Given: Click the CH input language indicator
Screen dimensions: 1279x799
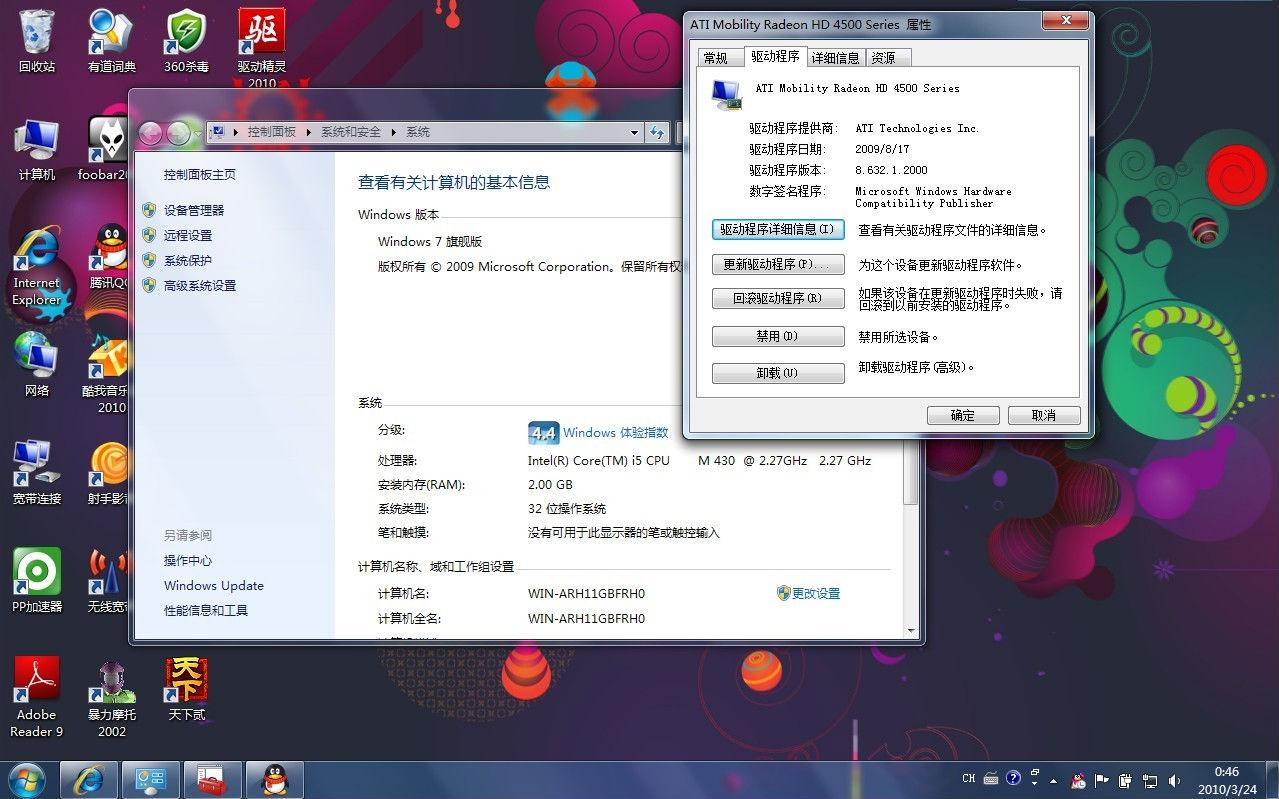Looking at the screenshot, I should pyautogui.click(x=968, y=778).
